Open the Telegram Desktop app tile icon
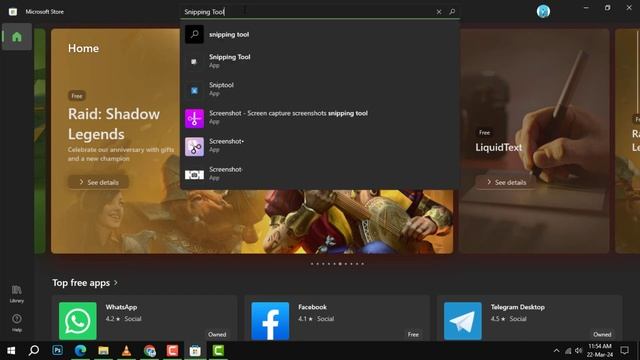Screen dimensions: 640x360 462,321
